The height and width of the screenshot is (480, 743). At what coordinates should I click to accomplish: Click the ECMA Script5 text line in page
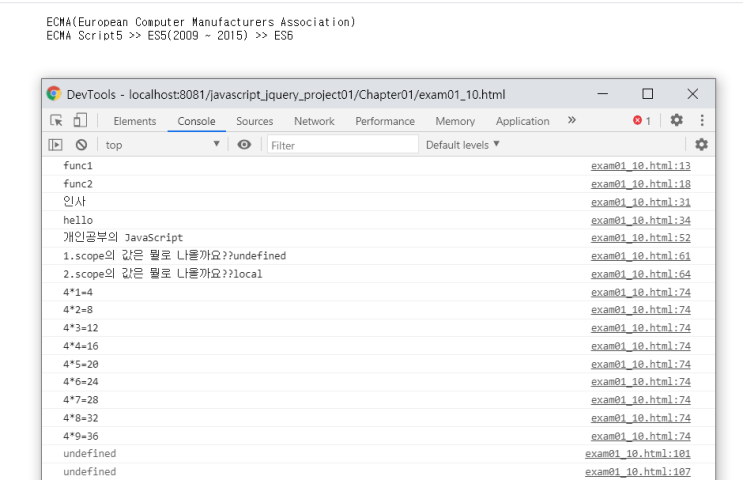point(170,36)
